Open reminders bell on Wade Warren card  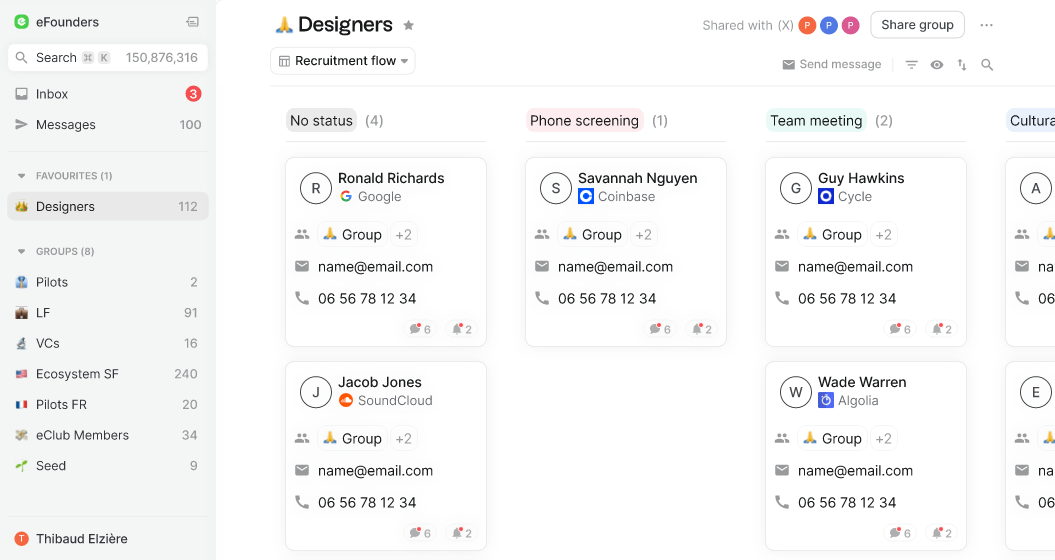pos(942,533)
